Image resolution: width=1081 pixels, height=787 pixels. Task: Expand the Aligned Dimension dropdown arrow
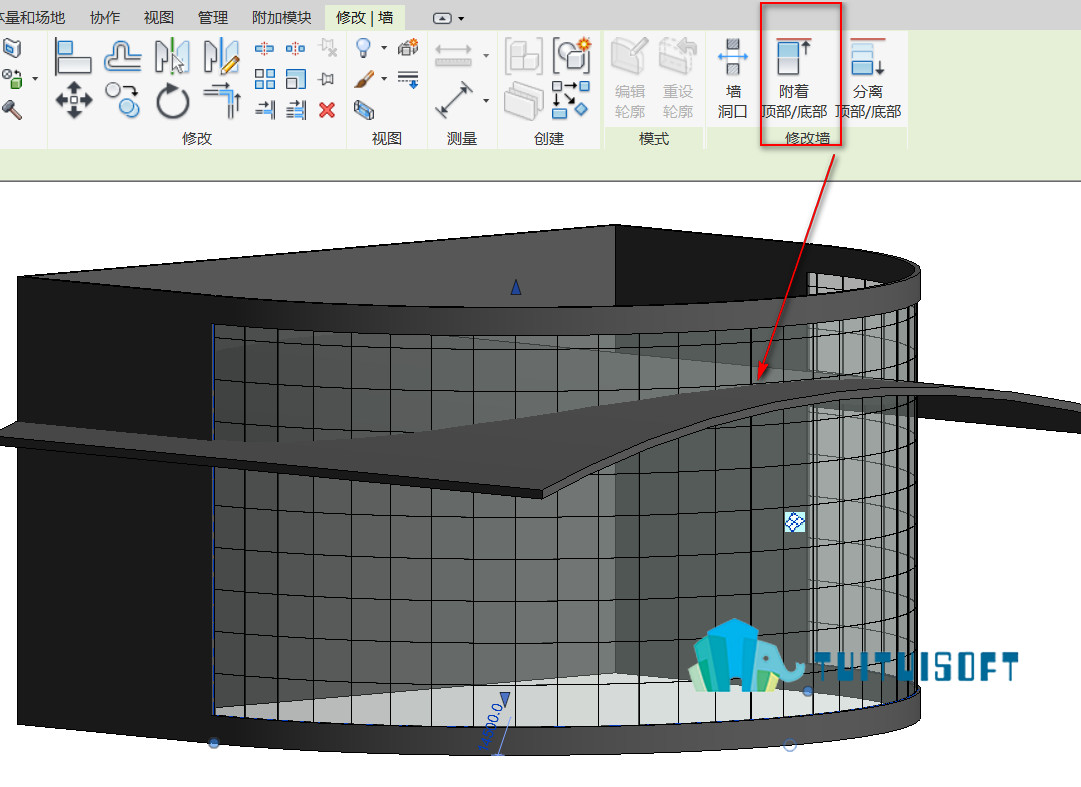click(x=486, y=101)
